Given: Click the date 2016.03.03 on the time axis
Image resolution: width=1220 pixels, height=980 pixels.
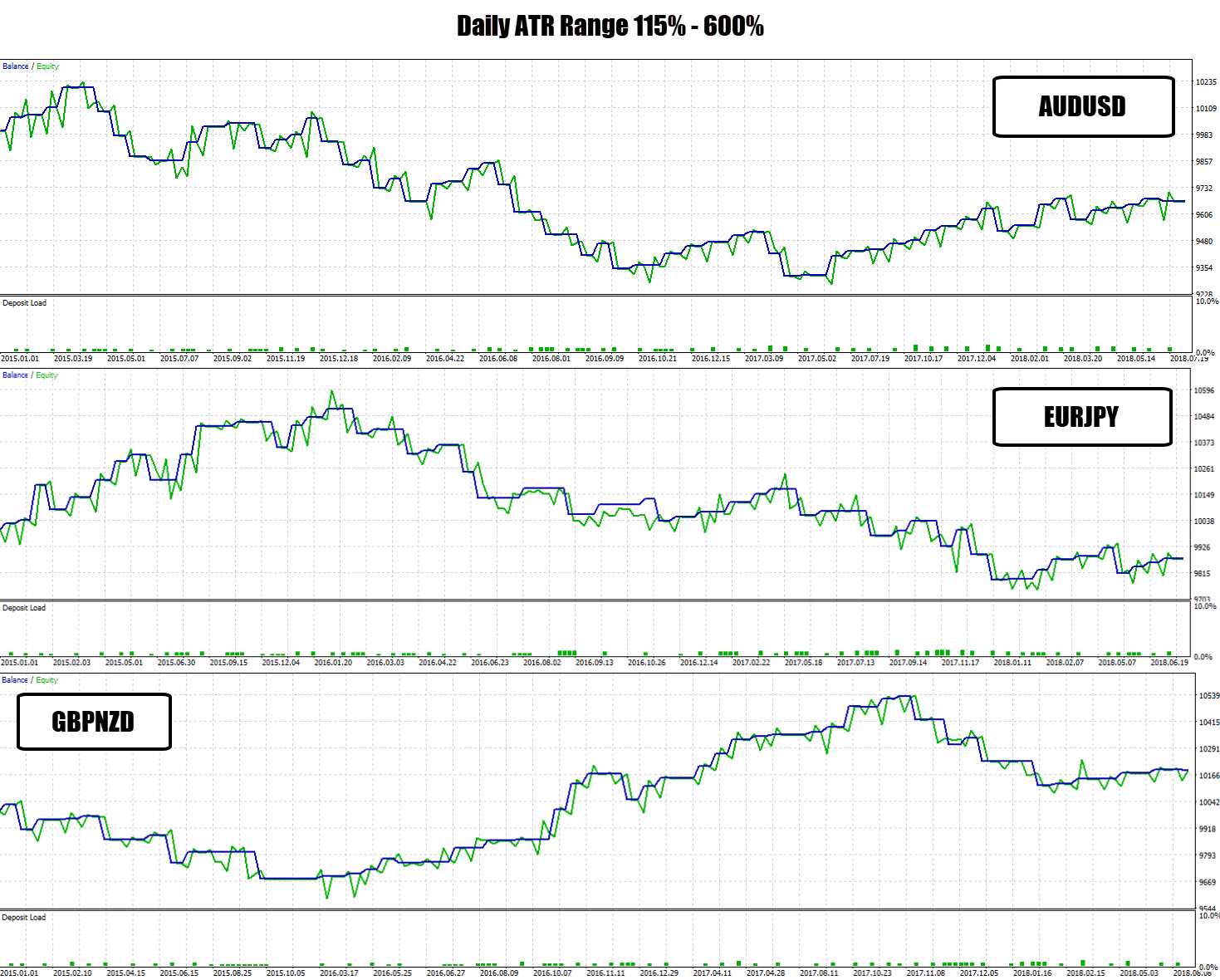Looking at the screenshot, I should click(385, 663).
